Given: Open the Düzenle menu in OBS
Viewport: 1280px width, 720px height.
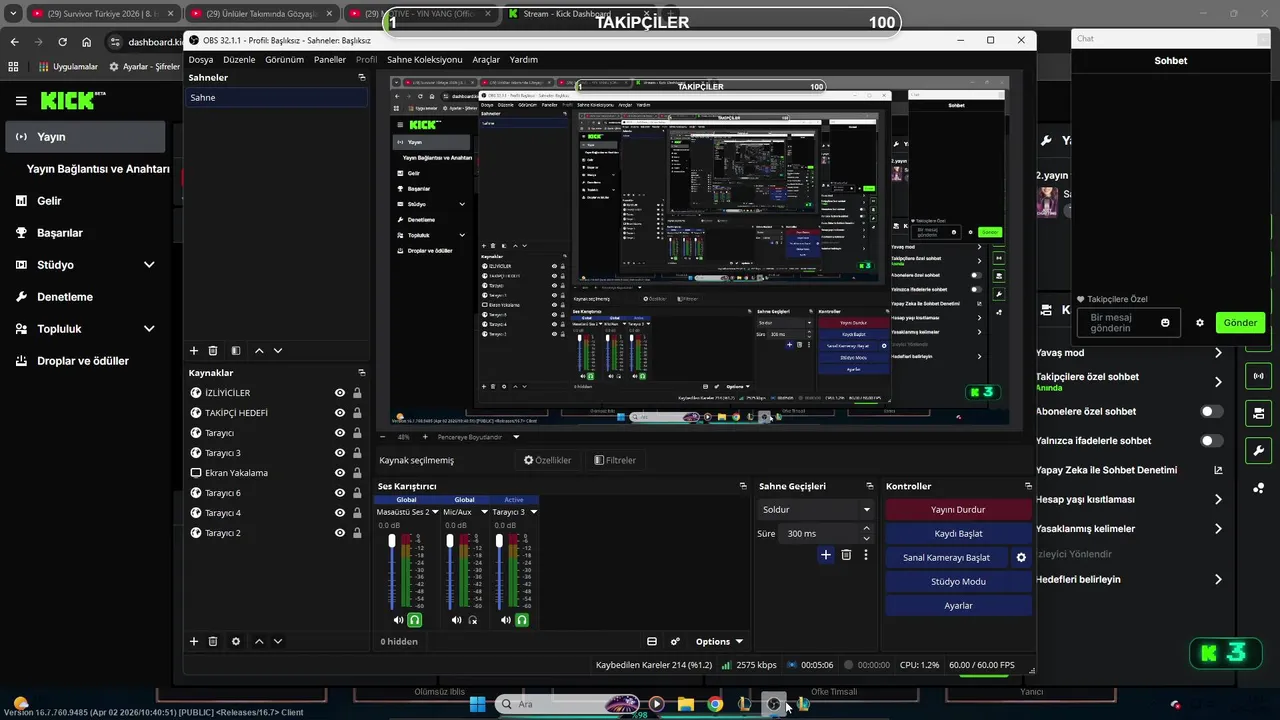Looking at the screenshot, I should (x=239, y=60).
